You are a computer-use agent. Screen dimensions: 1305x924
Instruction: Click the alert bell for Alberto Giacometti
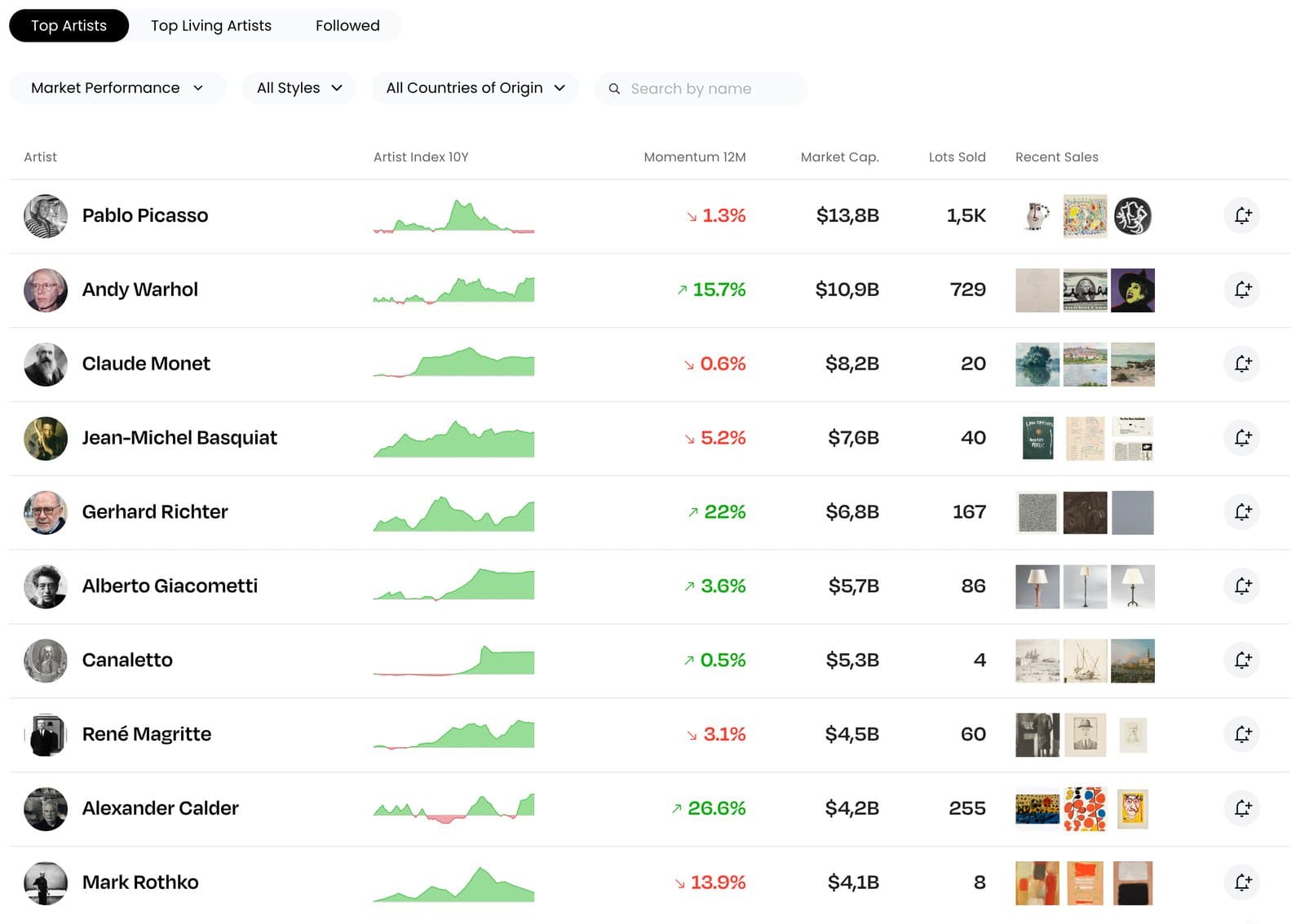point(1242,586)
